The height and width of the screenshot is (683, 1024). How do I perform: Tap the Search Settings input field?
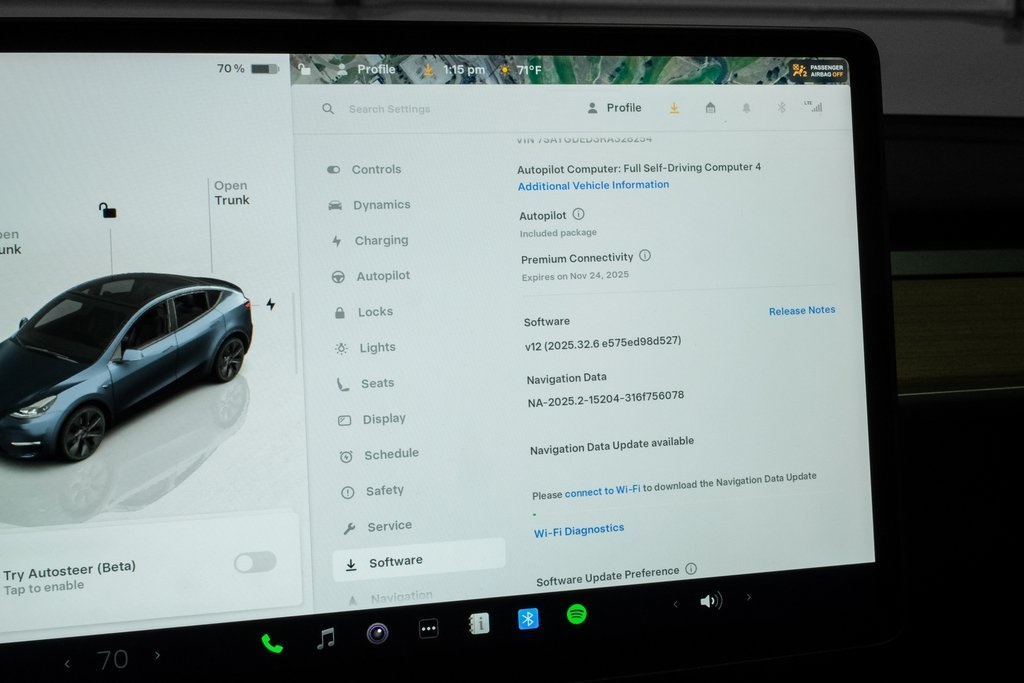tap(389, 108)
